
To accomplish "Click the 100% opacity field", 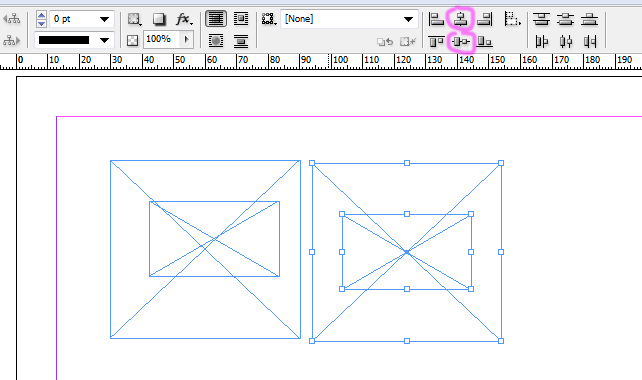I will pyautogui.click(x=161, y=39).
